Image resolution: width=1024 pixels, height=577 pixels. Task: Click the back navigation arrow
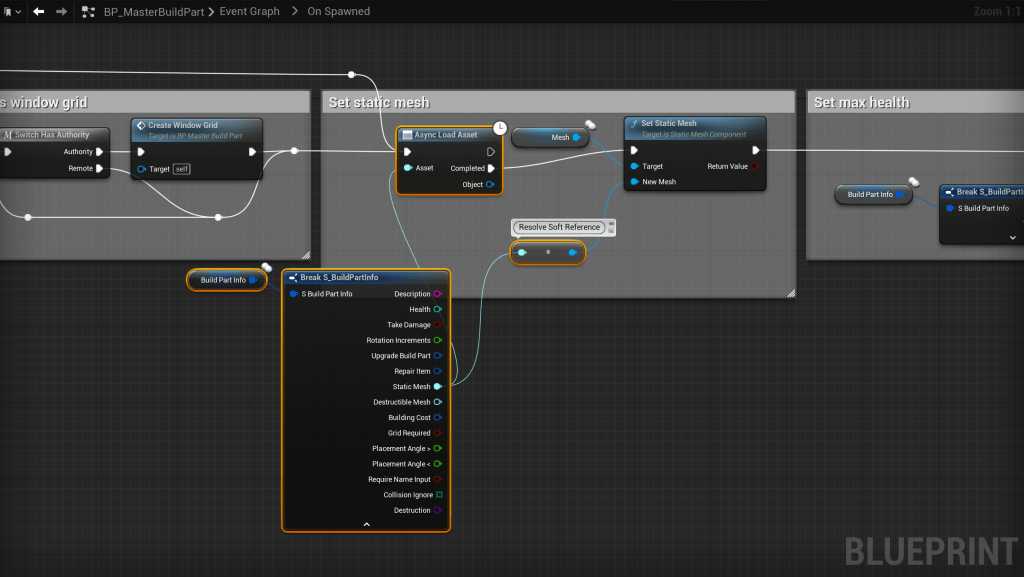[x=38, y=11]
